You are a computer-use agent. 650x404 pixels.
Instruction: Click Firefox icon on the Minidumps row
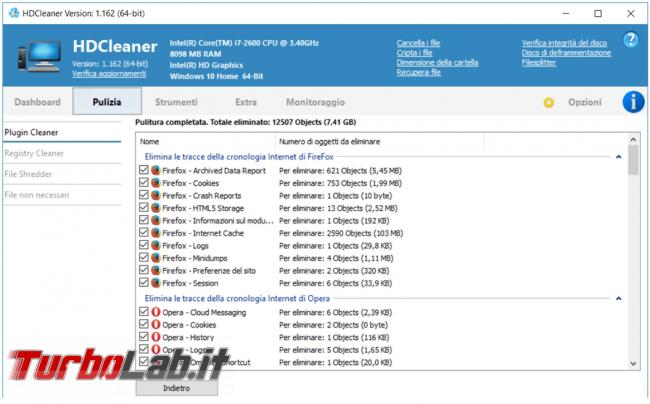155,258
